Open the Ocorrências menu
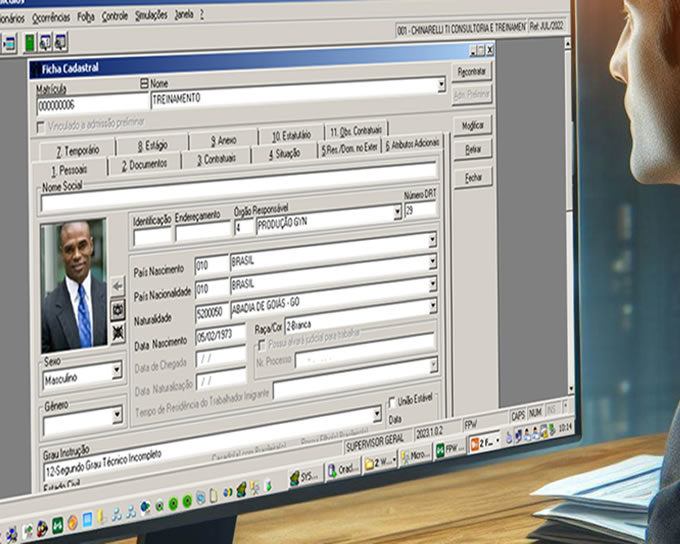Viewport: 680px width, 544px height. (51, 18)
